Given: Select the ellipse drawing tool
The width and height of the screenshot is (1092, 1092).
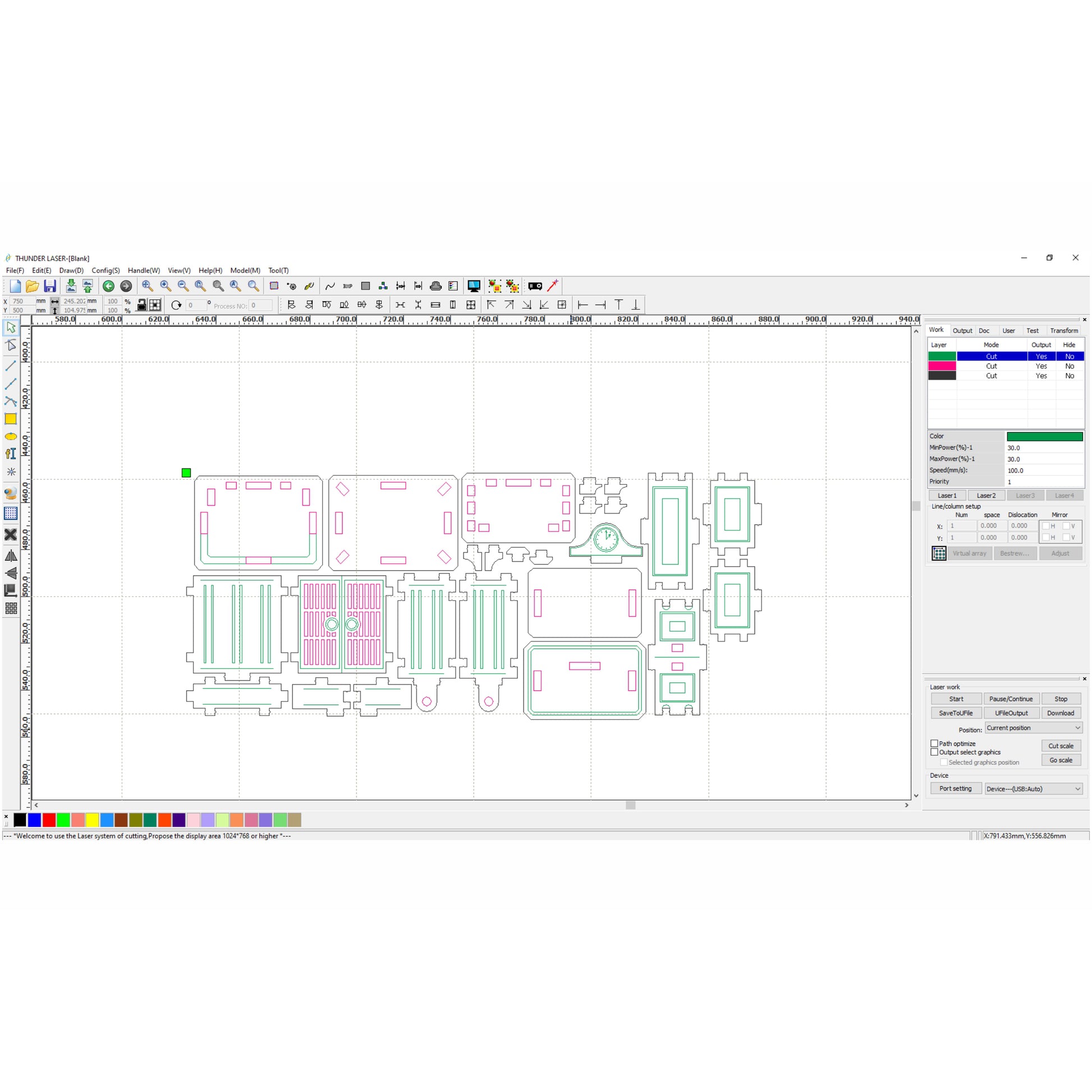Looking at the screenshot, I should pos(11,437).
